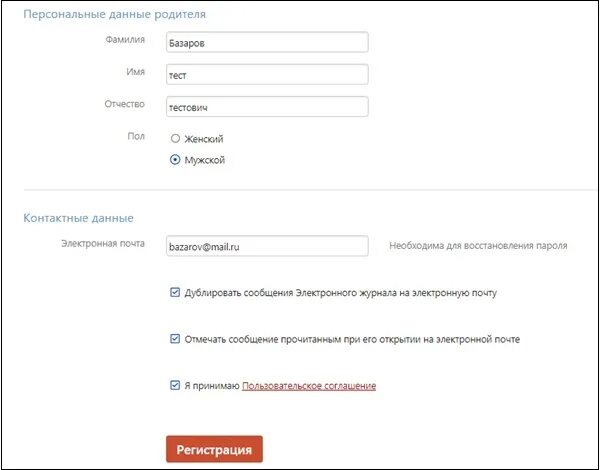Image resolution: width=600 pixels, height=470 pixels.
Task: Uncheck 'Отмечать сообщение прочитанным' checkbox
Action: click(175, 339)
